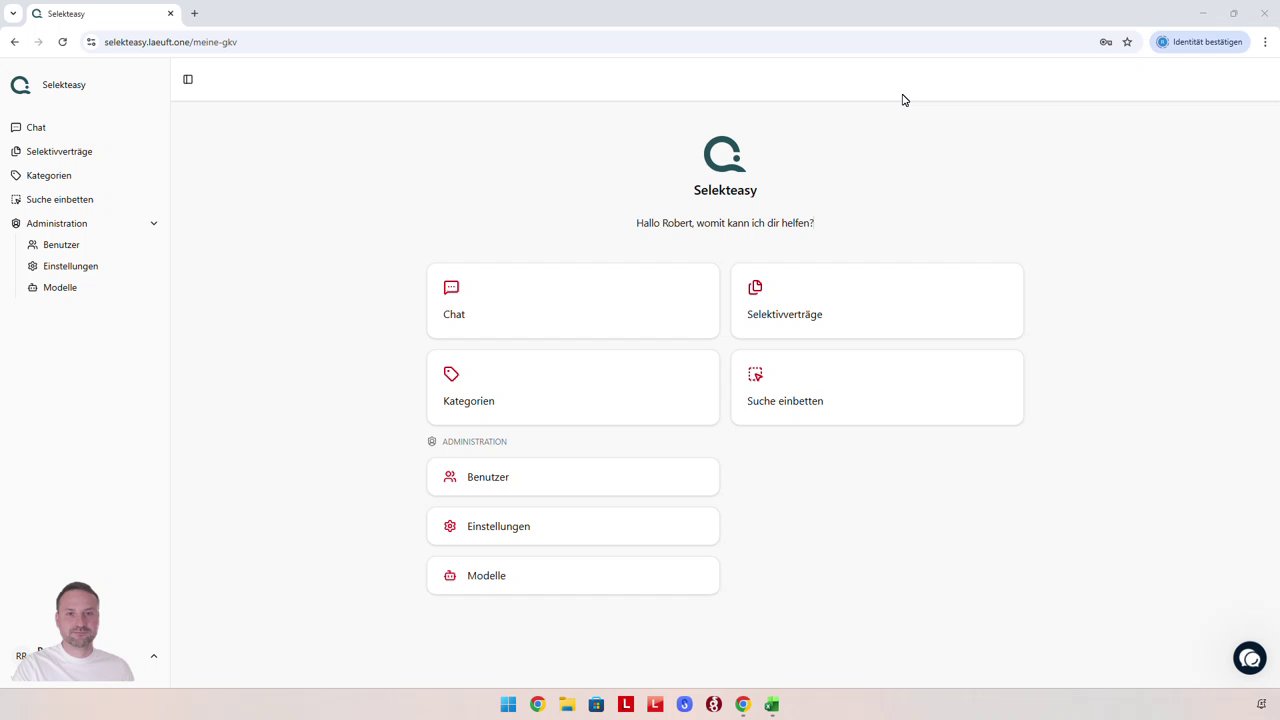Open the Suche einbetten card

click(x=877, y=387)
